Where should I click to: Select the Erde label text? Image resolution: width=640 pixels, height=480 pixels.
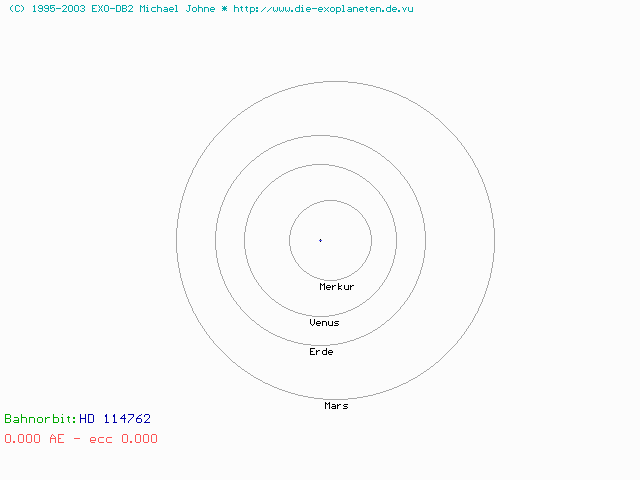321,352
